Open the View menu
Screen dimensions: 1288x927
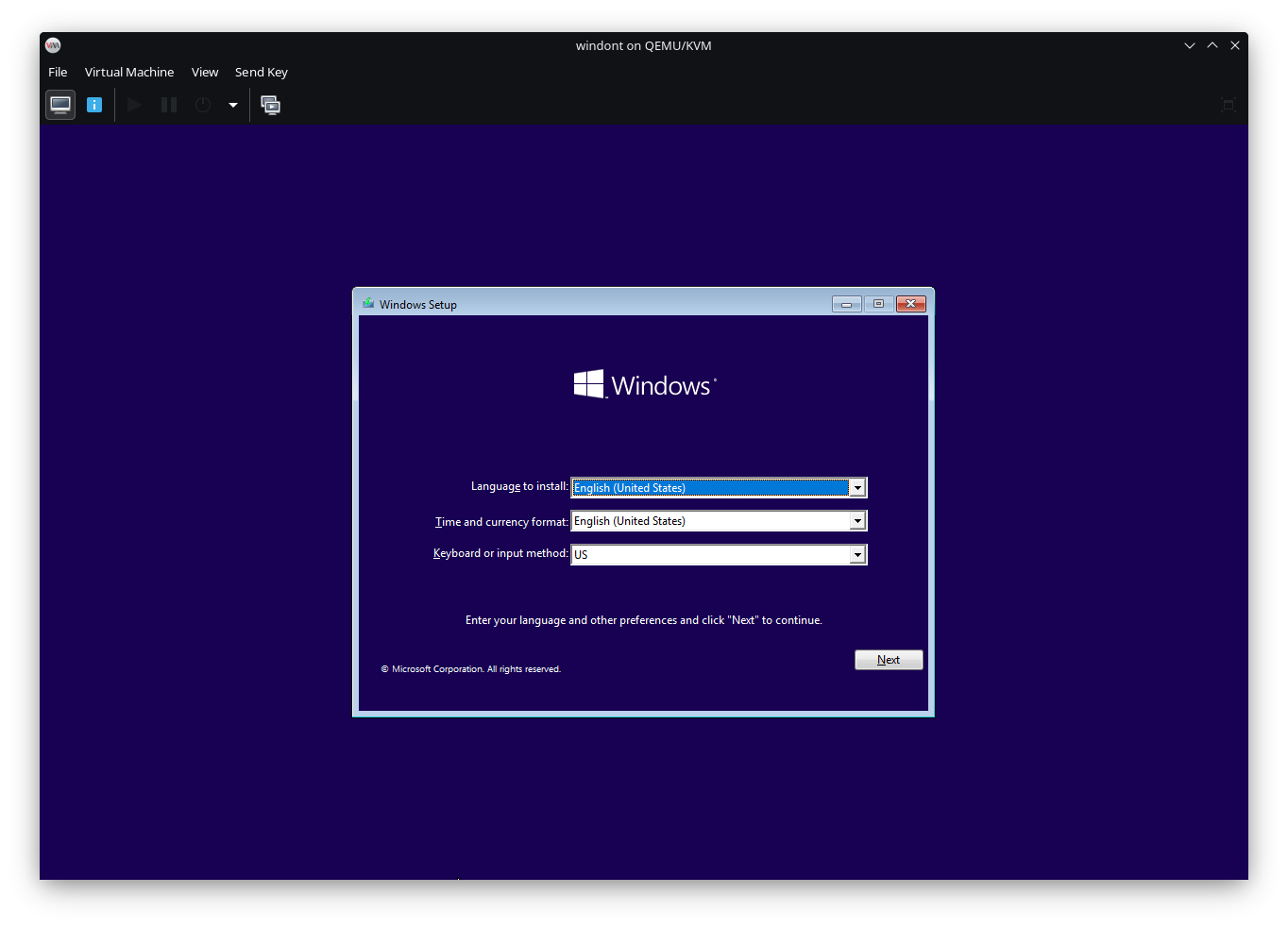pyautogui.click(x=205, y=72)
